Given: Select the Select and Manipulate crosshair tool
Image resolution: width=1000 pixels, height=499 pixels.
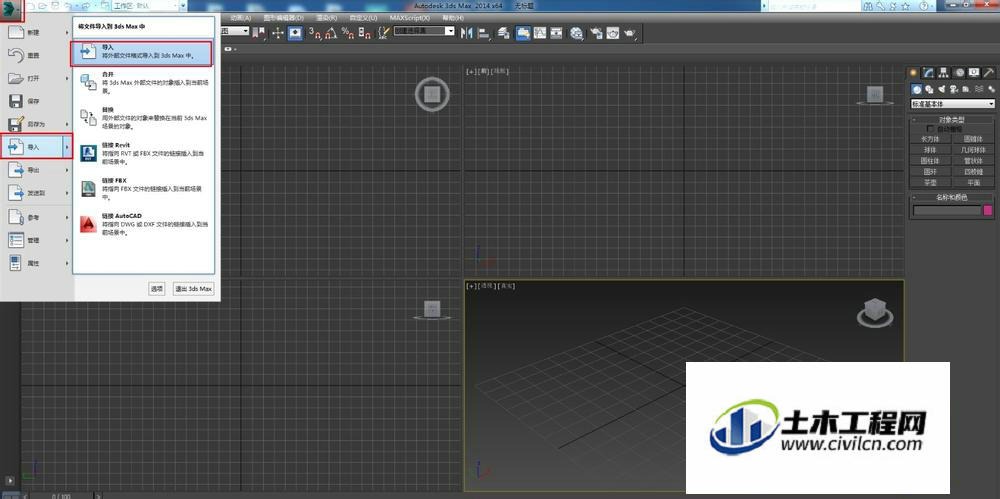Looking at the screenshot, I should point(278,33).
